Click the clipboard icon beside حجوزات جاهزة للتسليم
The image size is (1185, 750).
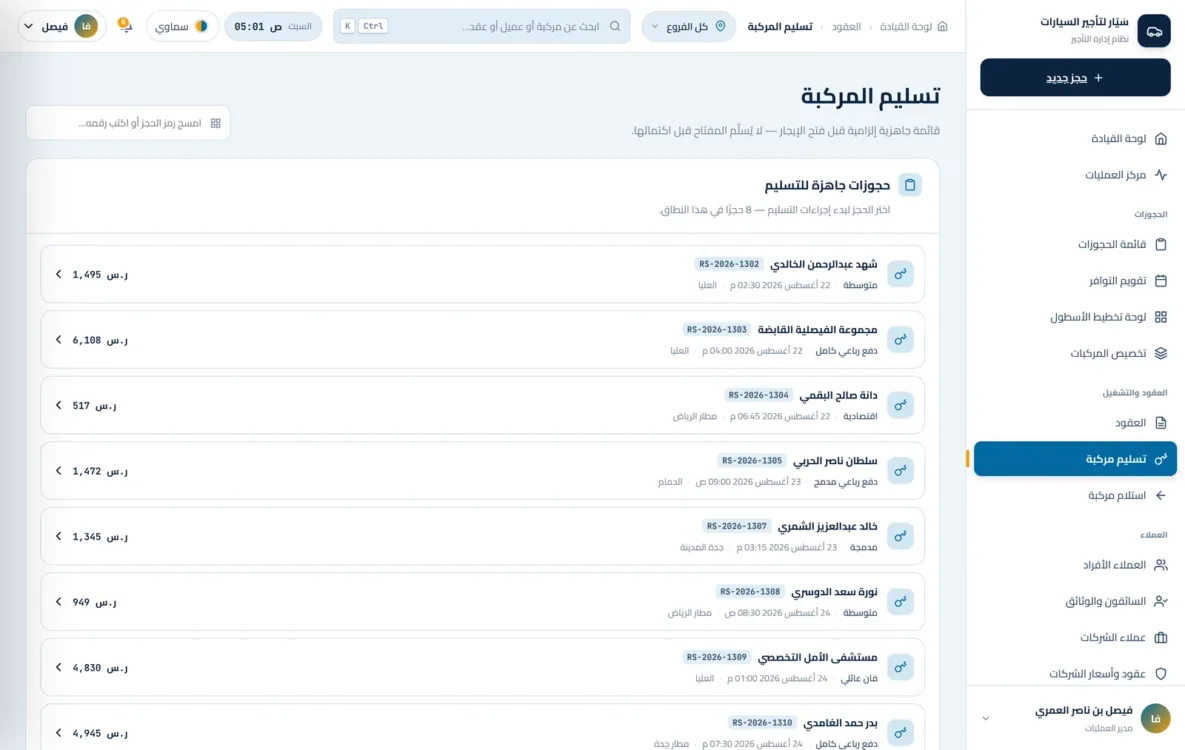[x=910, y=185]
